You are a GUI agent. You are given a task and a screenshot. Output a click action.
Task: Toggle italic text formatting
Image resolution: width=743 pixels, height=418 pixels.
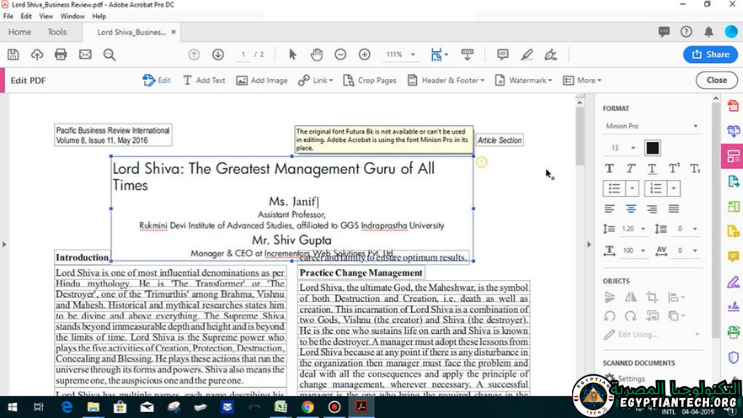(x=631, y=168)
